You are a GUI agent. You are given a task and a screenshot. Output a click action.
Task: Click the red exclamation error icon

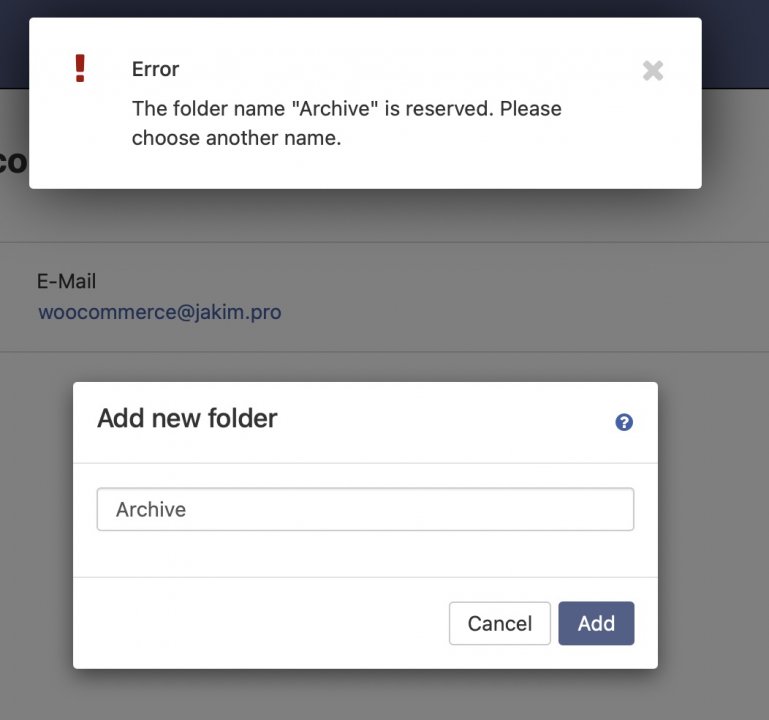80,68
